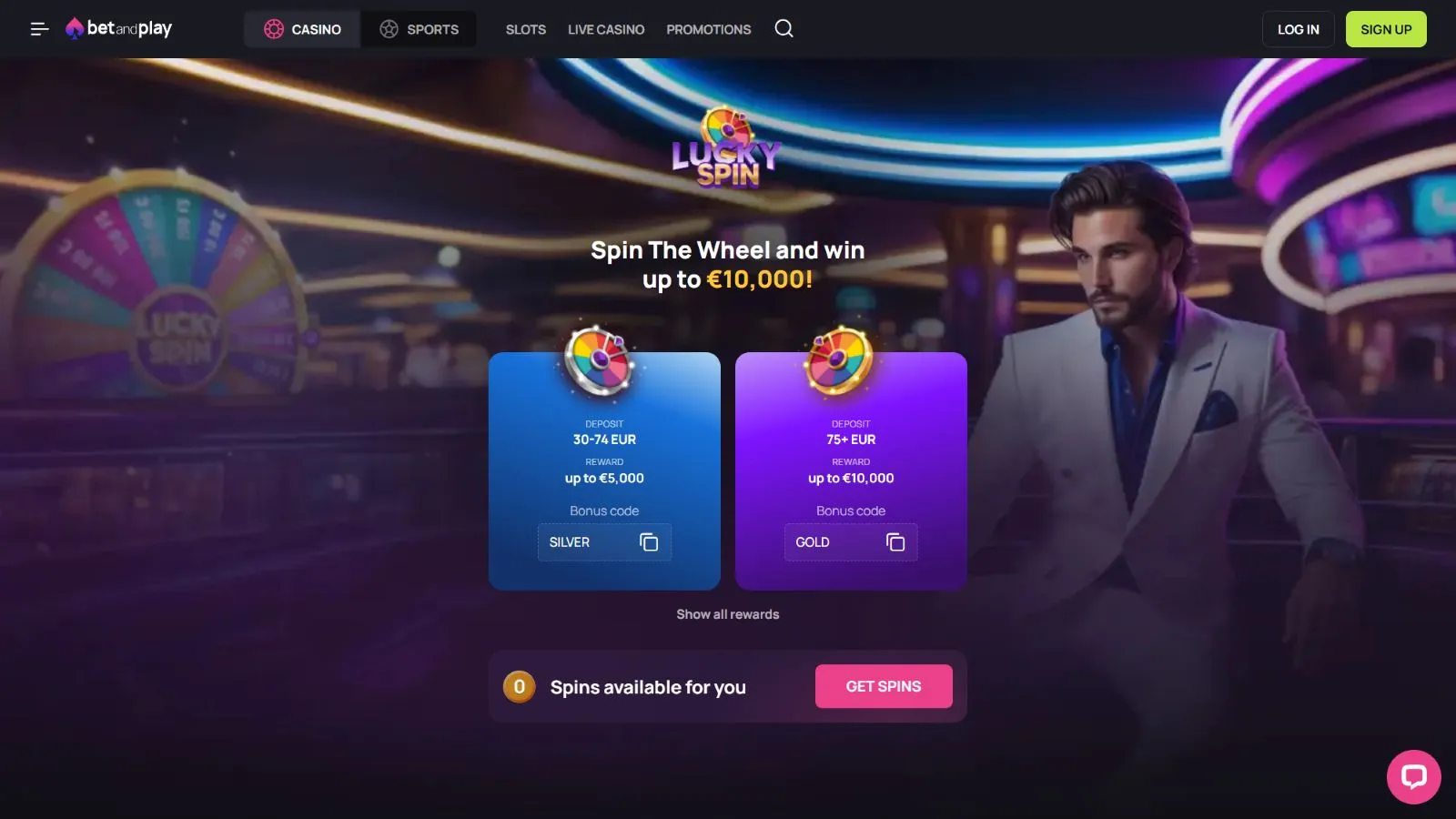Copy the GOLD bonus code icon
This screenshot has width=1456, height=819.
point(895,542)
